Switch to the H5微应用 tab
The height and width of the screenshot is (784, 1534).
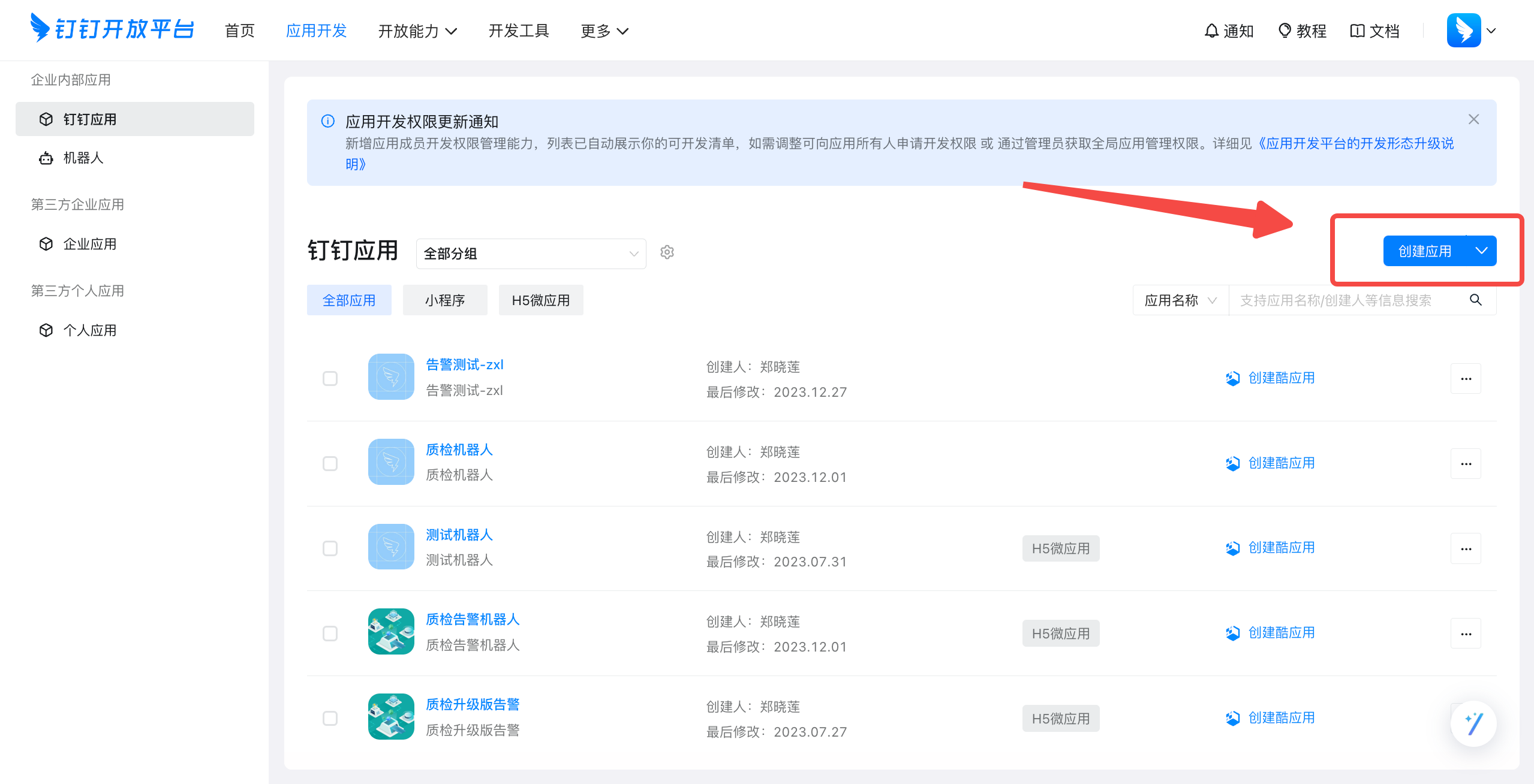541,300
